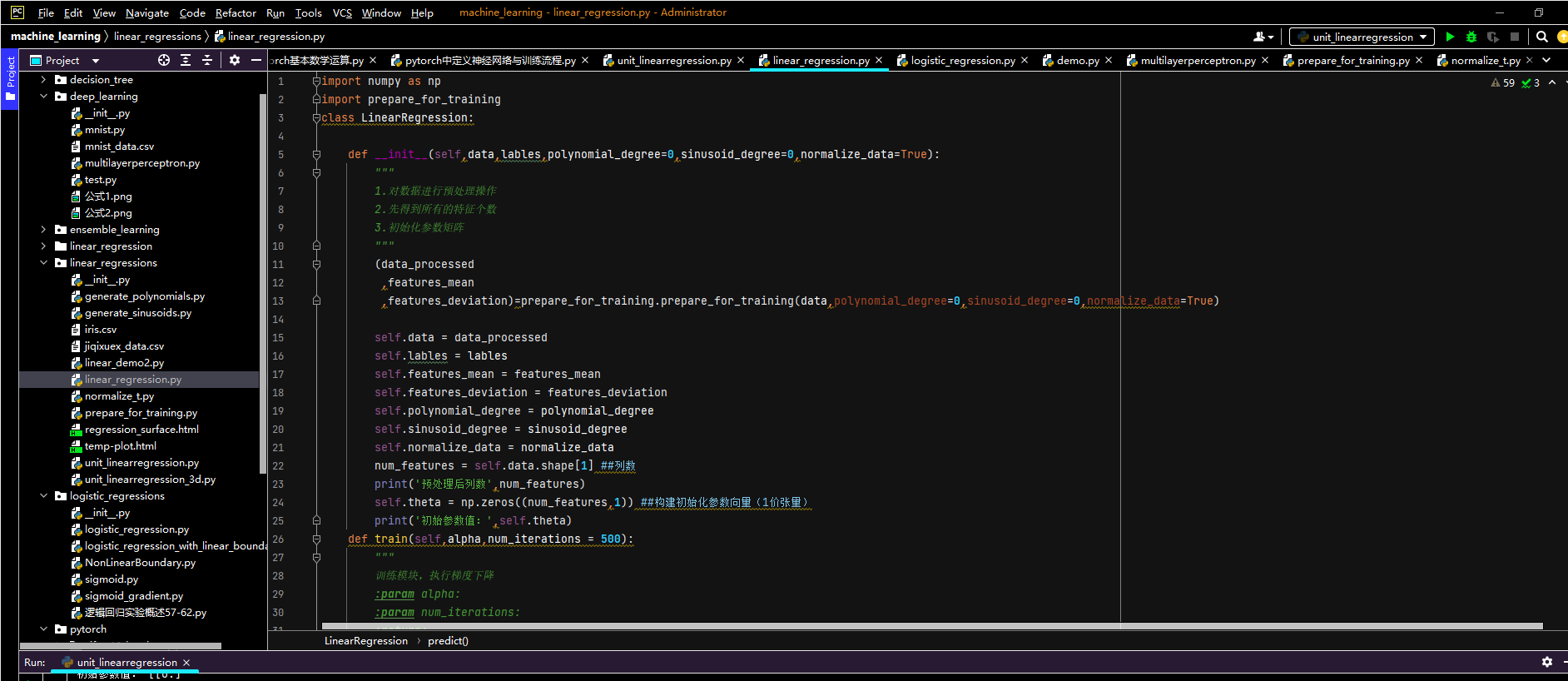Open Project panel gear options
This screenshot has width=1568, height=681.
coord(235,60)
